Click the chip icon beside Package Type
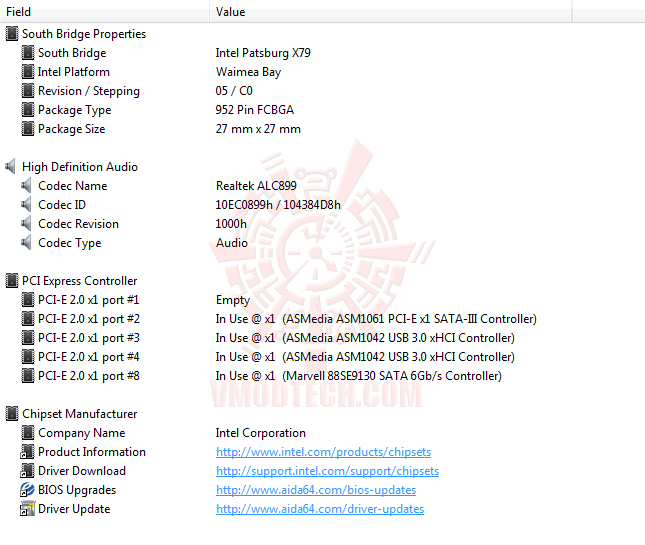Viewport: 645px width, 545px height. tap(28, 110)
